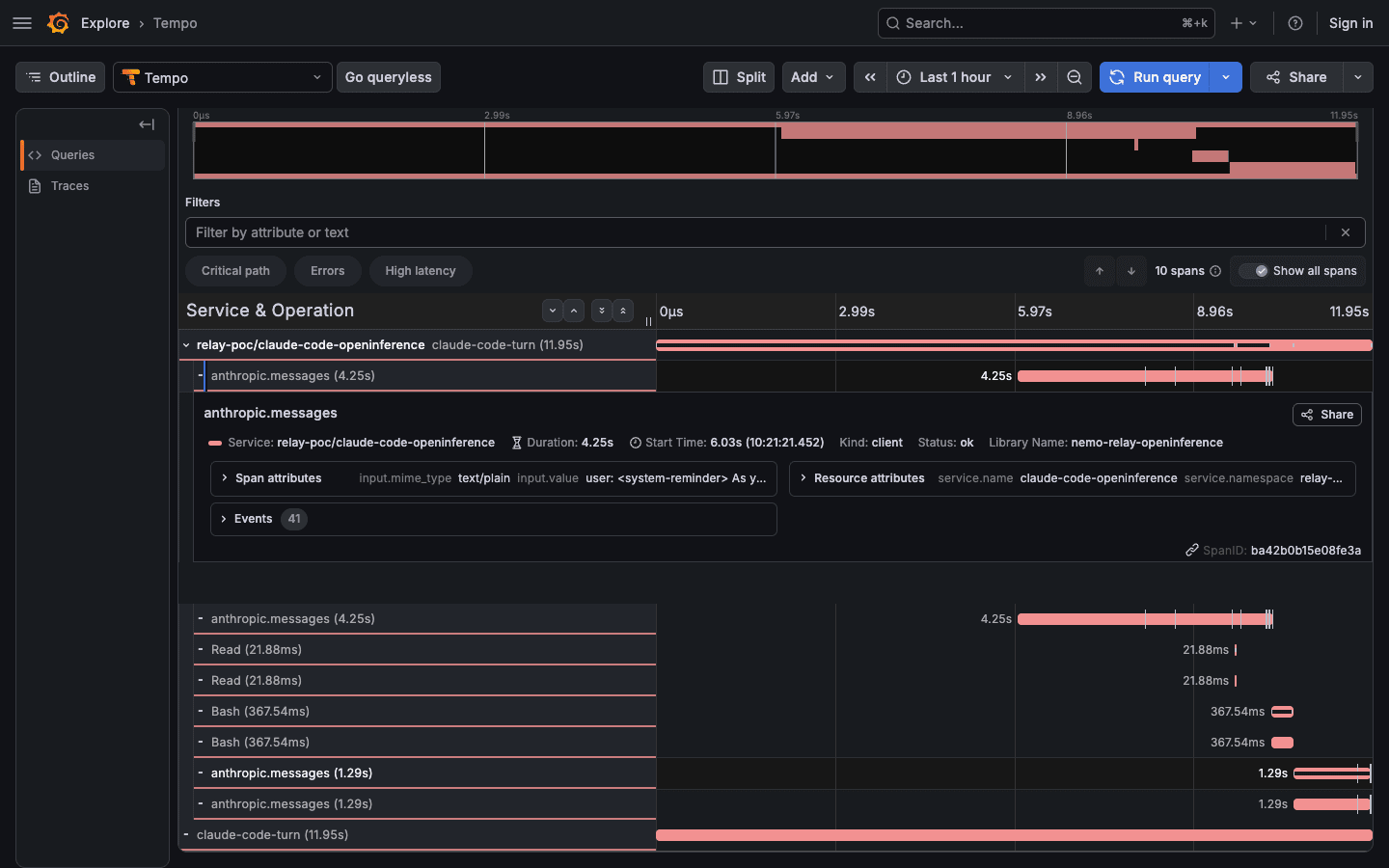Click Explore breadcrumb
Image resolution: width=1389 pixels, height=868 pixels.
click(105, 23)
